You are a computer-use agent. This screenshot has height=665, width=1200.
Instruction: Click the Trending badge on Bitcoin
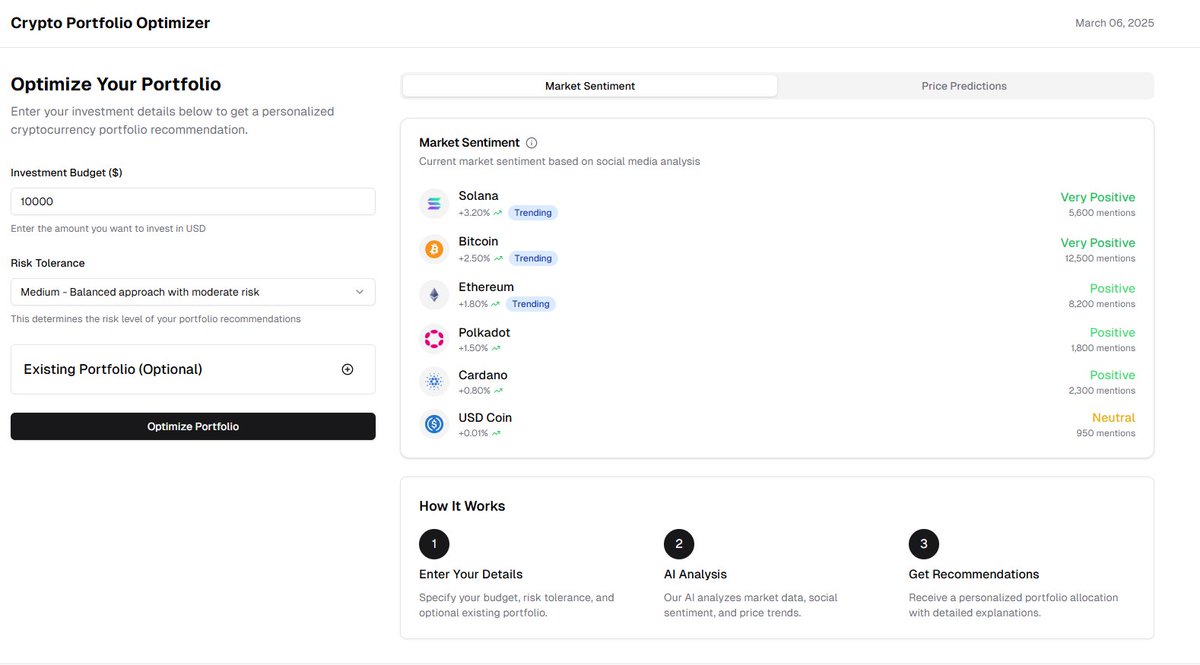click(533, 258)
